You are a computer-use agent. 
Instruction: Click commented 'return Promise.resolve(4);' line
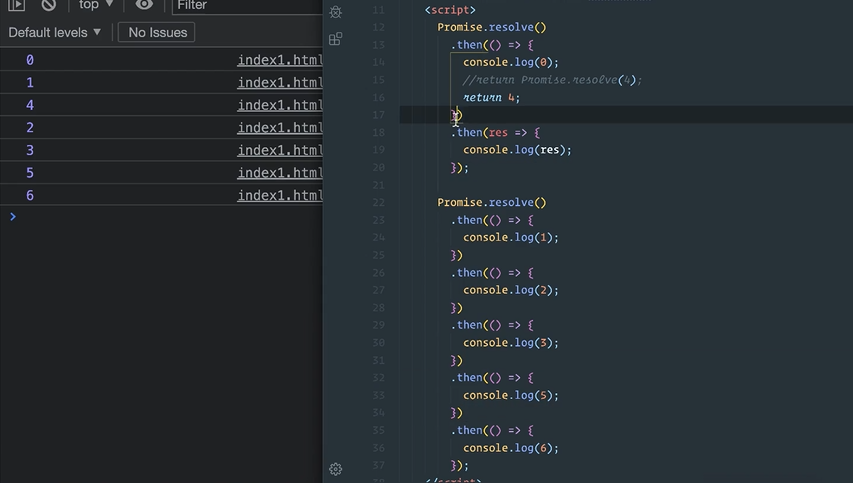point(552,80)
